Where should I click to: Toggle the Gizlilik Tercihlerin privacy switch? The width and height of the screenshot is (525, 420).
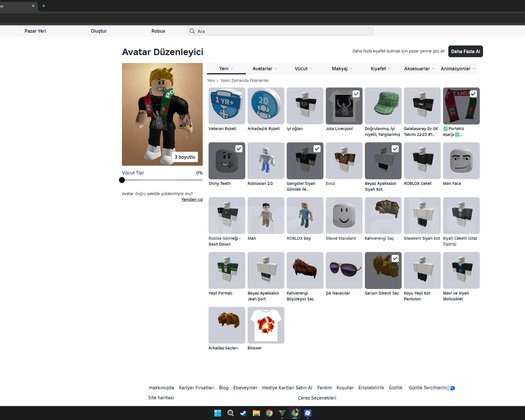pos(451,388)
